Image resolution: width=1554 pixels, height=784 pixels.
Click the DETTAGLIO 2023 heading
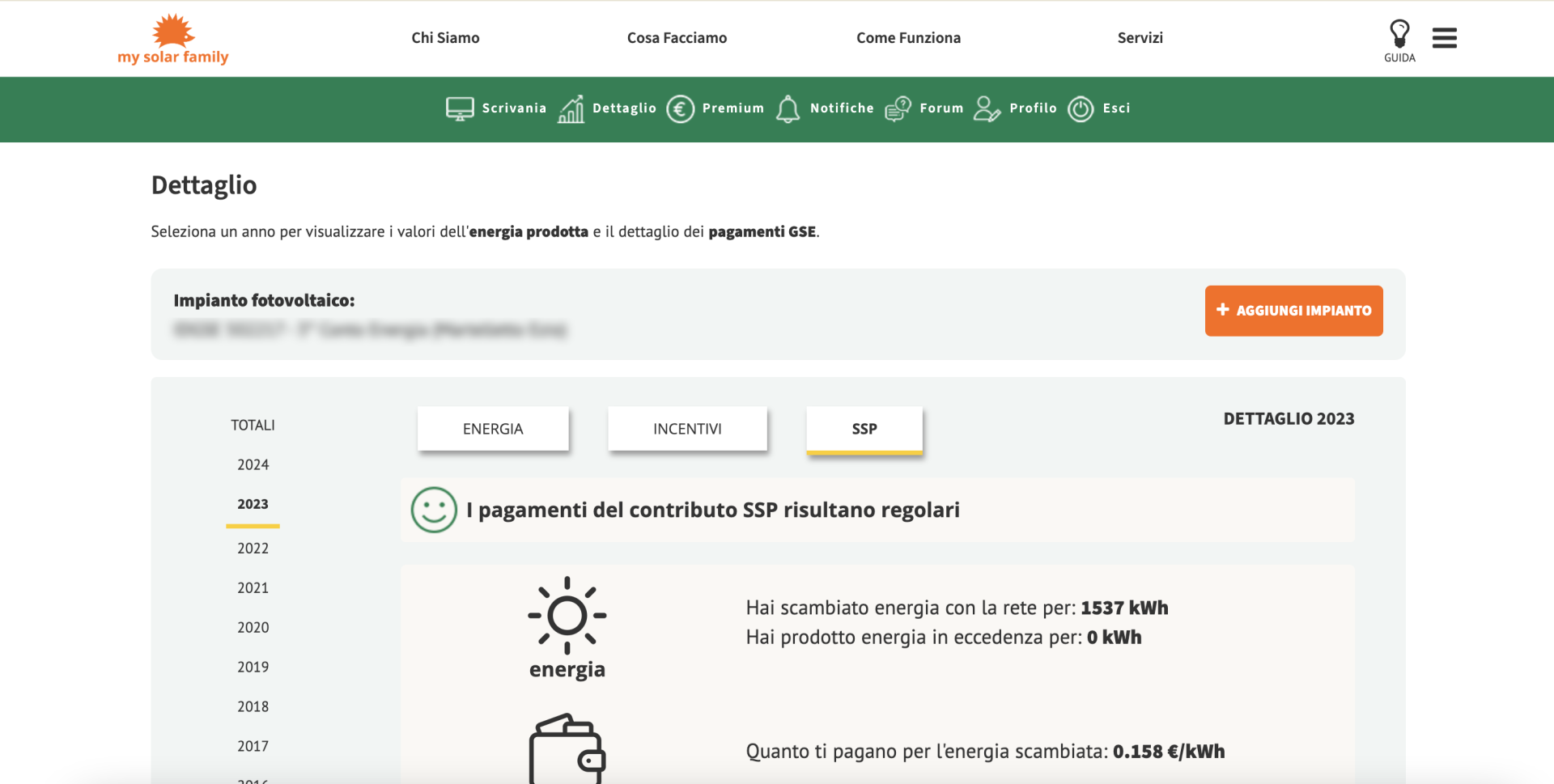tap(1289, 419)
